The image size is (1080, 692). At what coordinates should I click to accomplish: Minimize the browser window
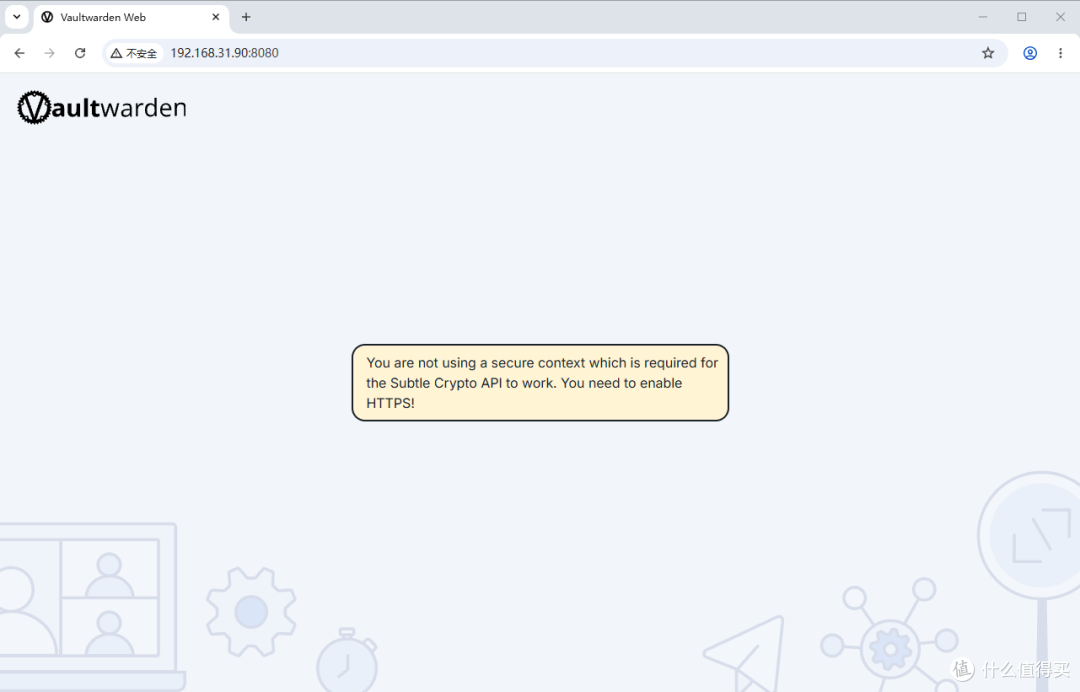point(983,17)
